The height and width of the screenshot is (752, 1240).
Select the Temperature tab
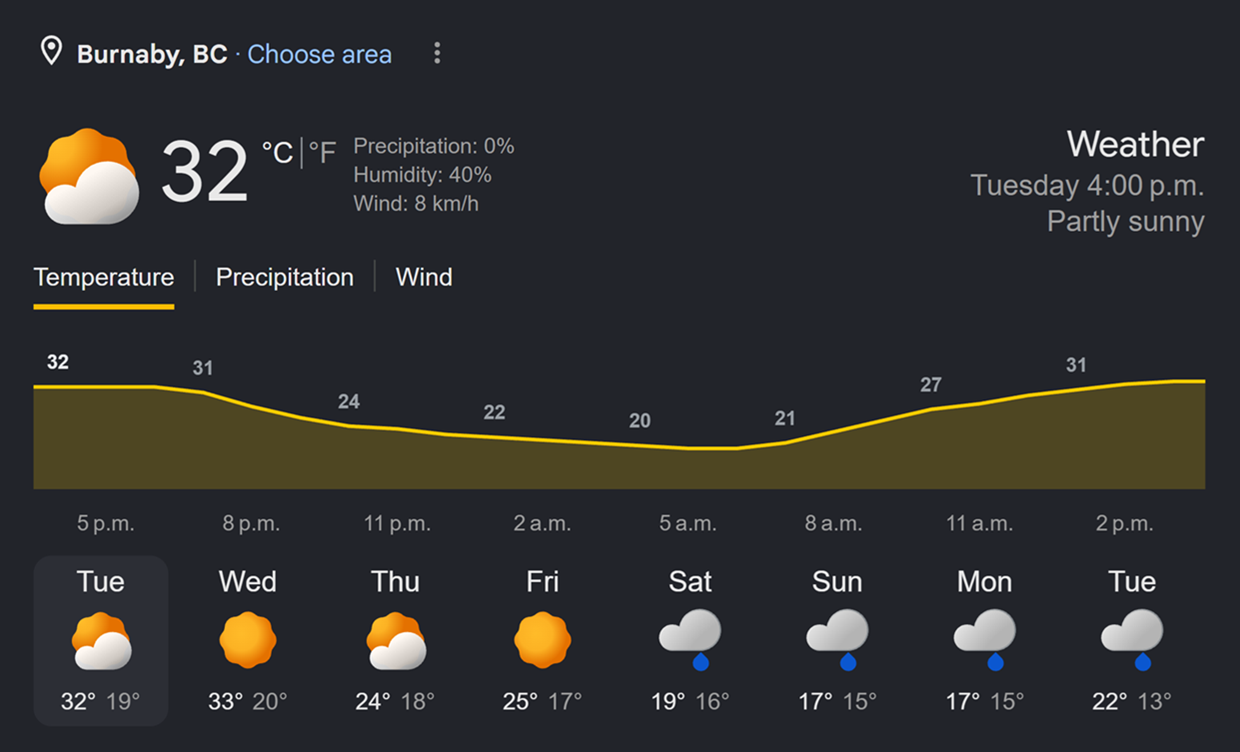(x=104, y=277)
